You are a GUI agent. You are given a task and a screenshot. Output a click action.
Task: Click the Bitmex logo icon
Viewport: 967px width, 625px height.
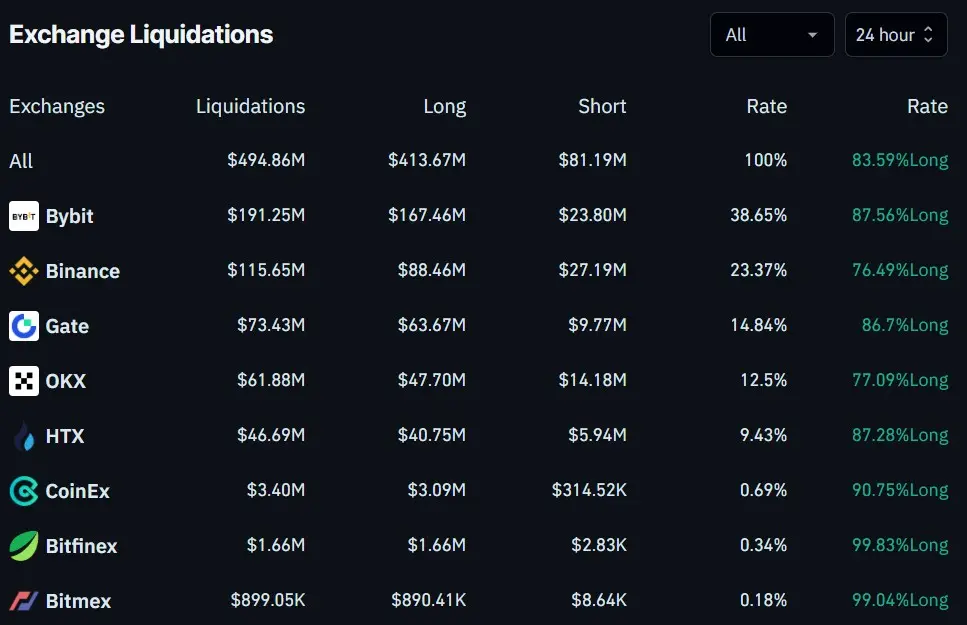click(x=24, y=601)
